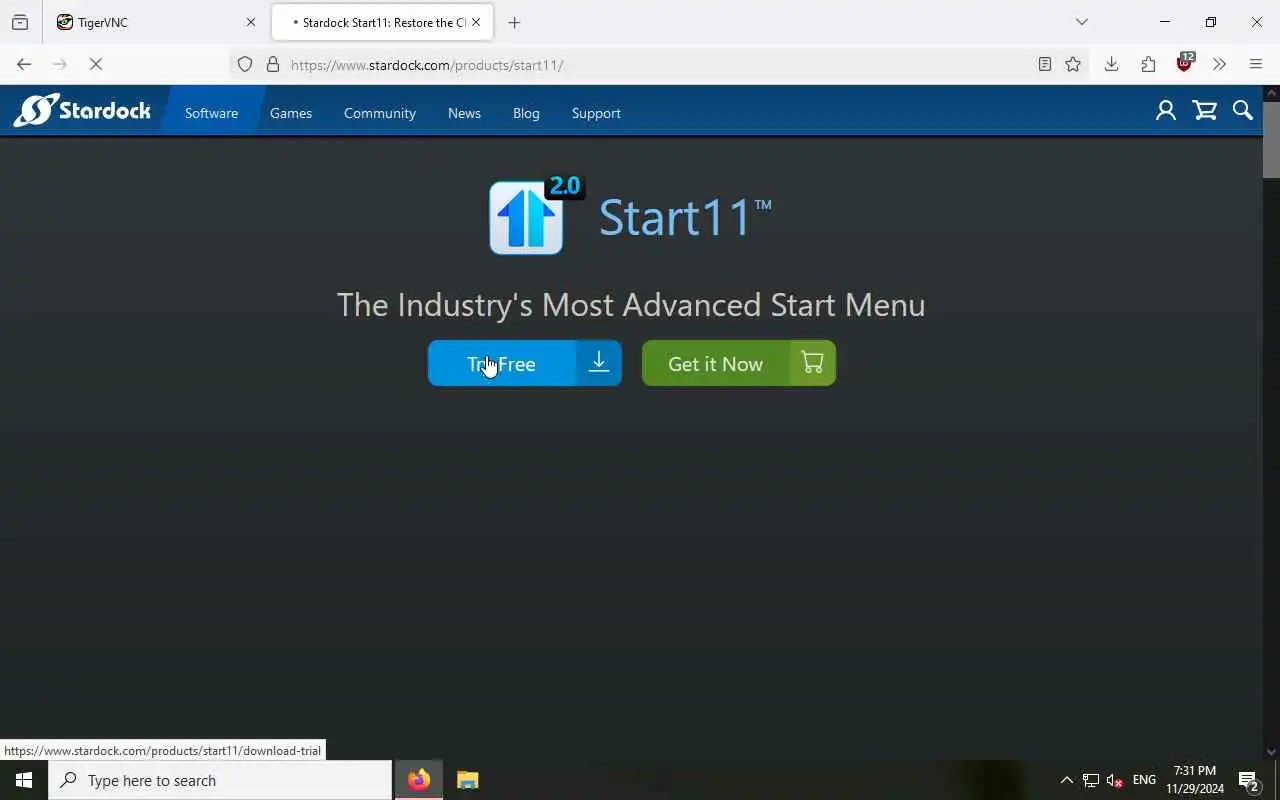Open the Software menu
This screenshot has width=1280, height=800.
point(211,113)
